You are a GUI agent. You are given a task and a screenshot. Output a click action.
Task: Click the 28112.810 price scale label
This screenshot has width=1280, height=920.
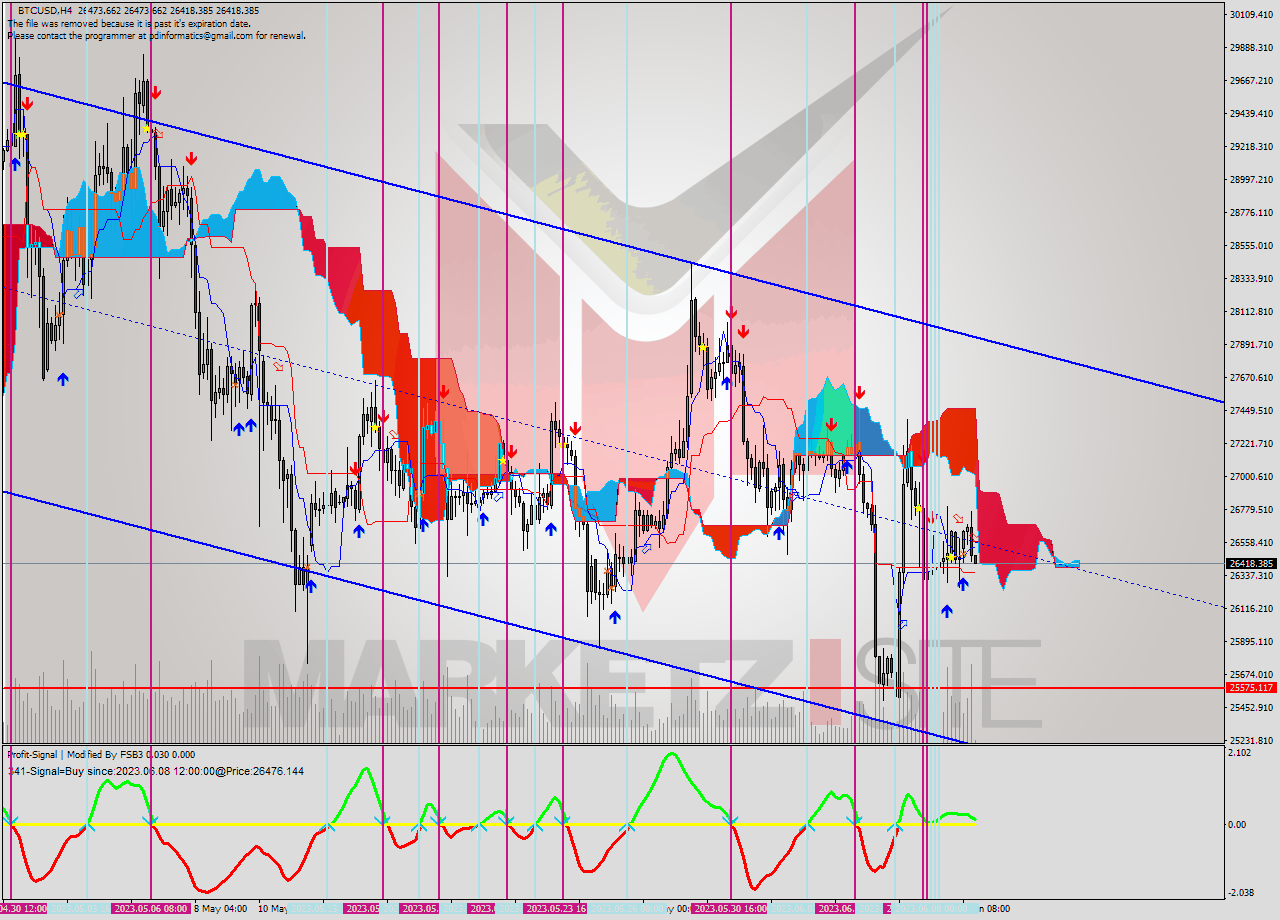click(x=1251, y=311)
